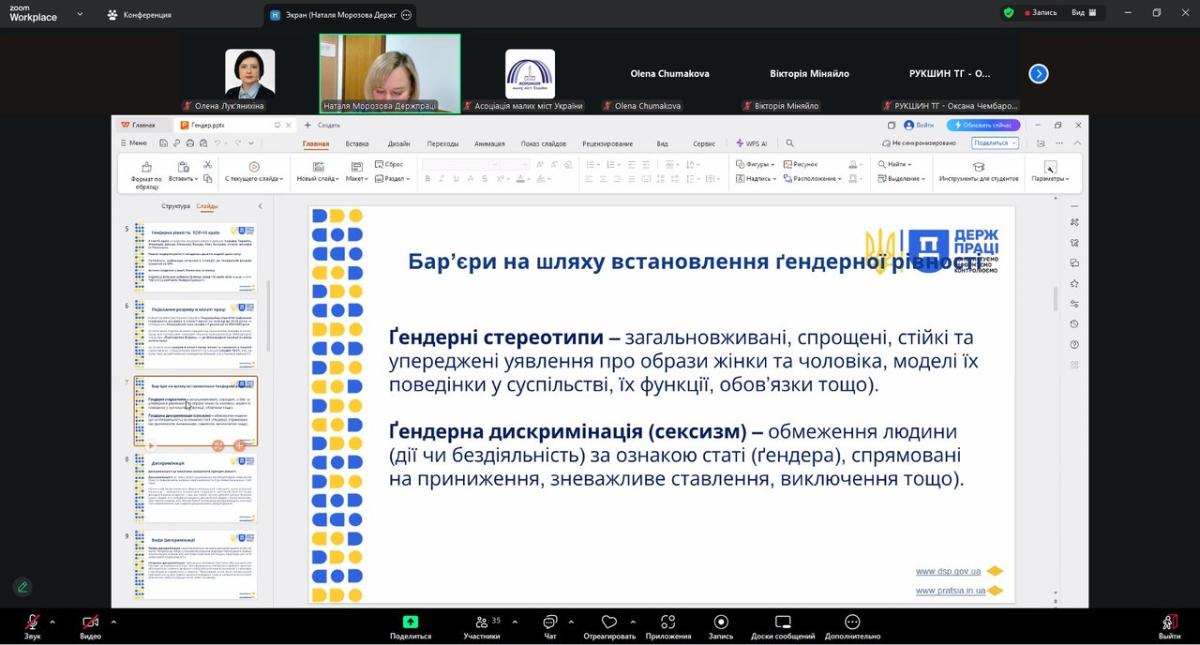Leave the meeting with Выйти icon
The width and height of the screenshot is (1200, 645).
point(1169,622)
